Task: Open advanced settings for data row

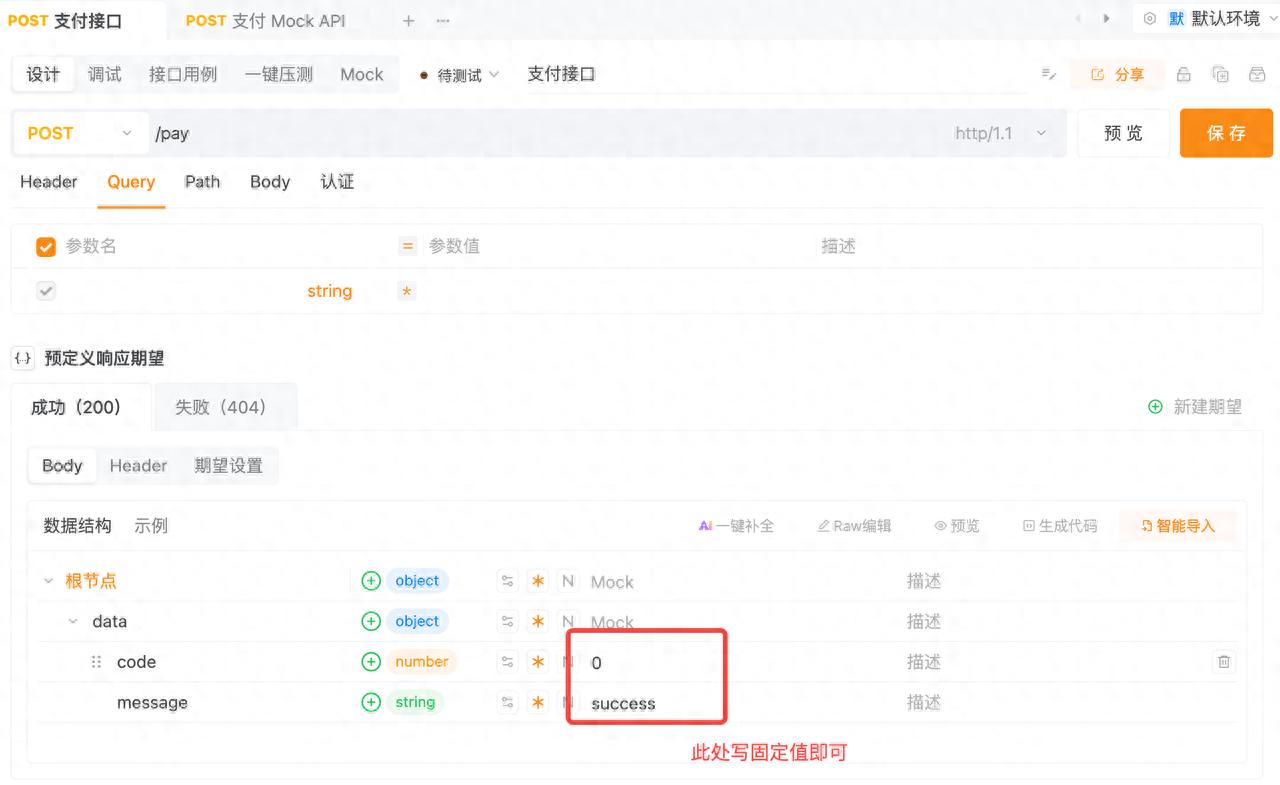Action: pos(508,621)
